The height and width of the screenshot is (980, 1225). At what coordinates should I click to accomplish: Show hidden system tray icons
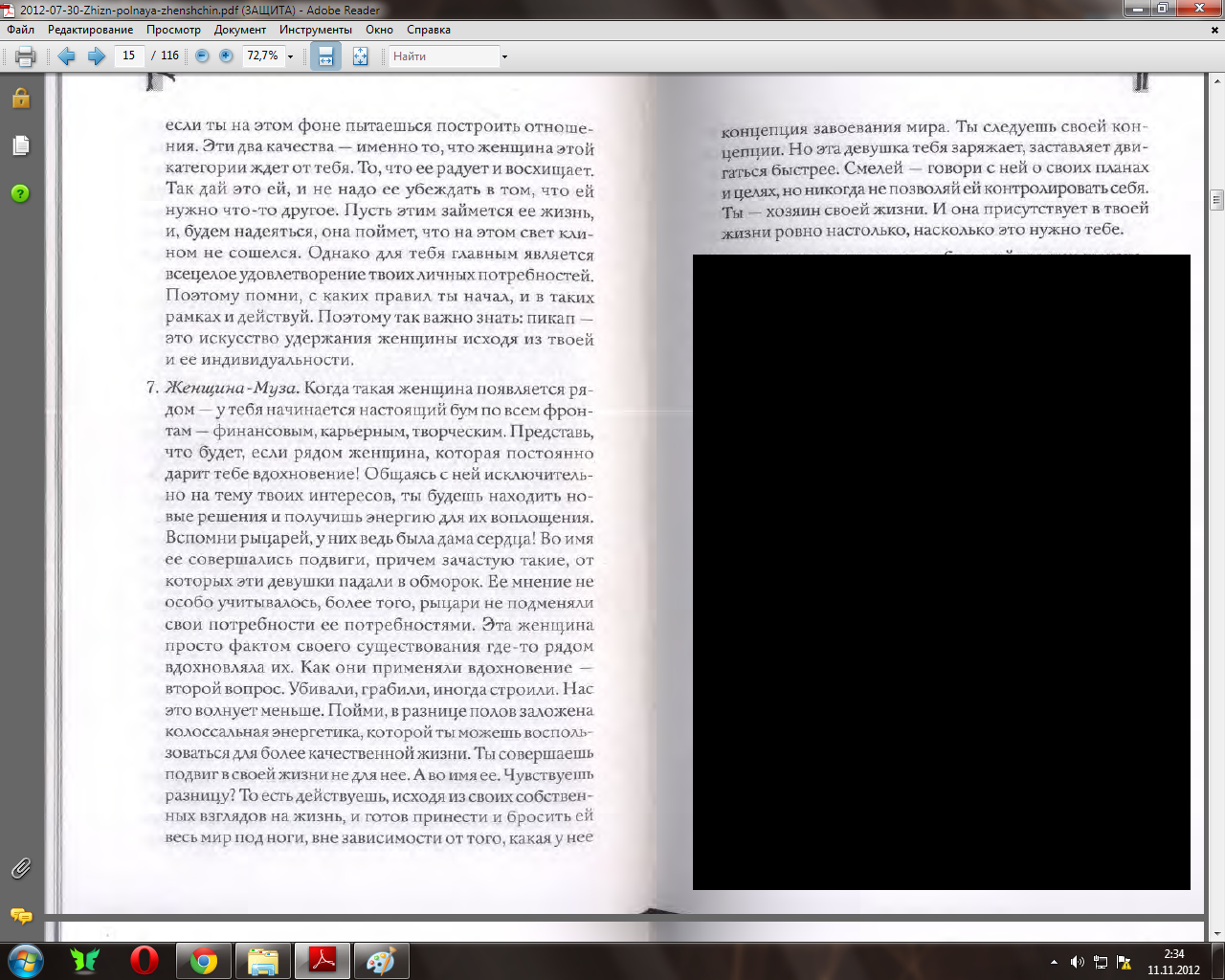click(x=1054, y=962)
